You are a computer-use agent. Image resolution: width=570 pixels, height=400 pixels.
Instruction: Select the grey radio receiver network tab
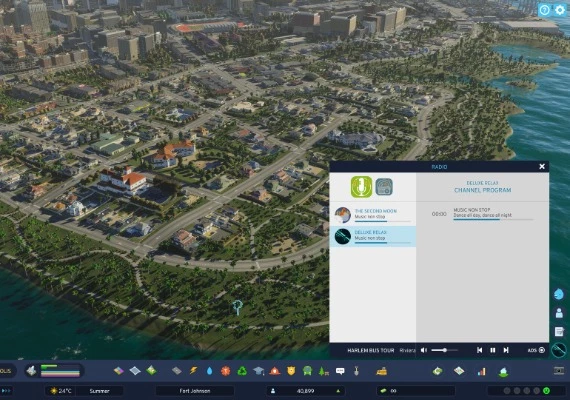(x=384, y=187)
